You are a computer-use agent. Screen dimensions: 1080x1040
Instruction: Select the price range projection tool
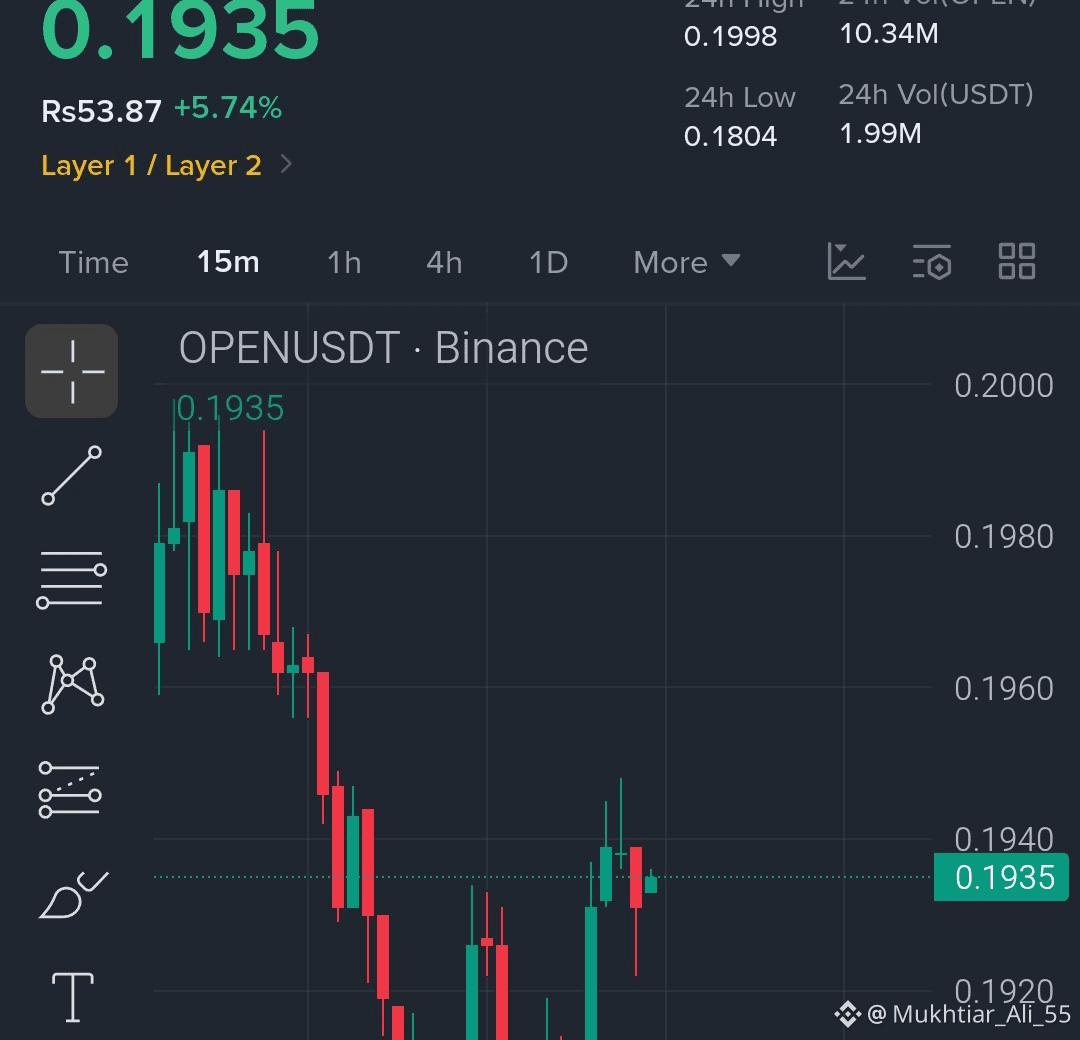(x=70, y=789)
